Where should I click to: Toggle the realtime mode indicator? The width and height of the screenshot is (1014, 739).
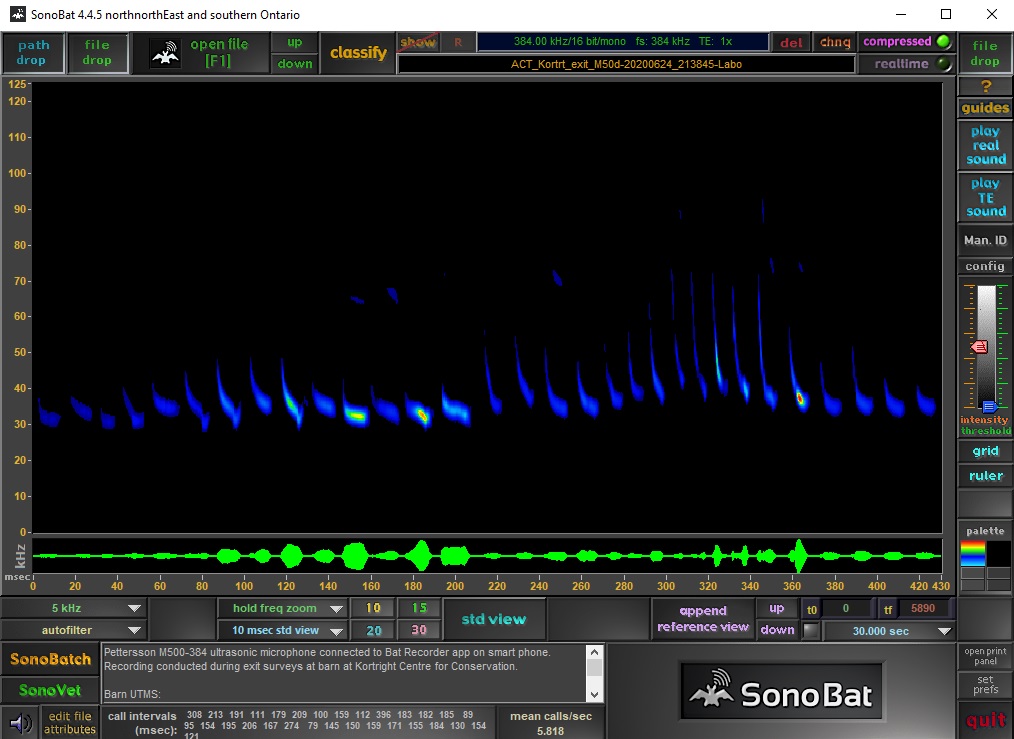(x=944, y=64)
